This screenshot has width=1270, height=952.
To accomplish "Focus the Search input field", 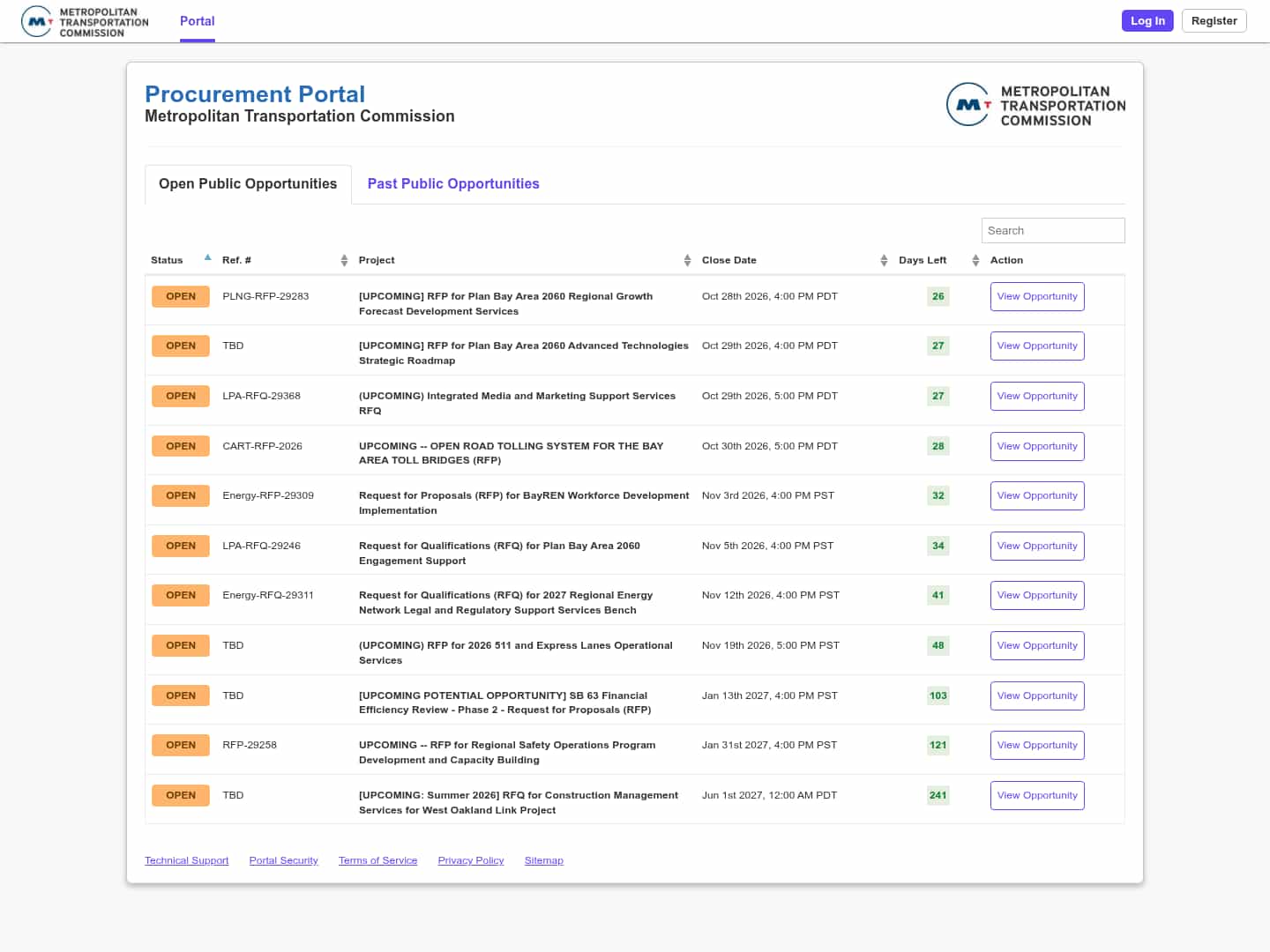I will [x=1053, y=230].
